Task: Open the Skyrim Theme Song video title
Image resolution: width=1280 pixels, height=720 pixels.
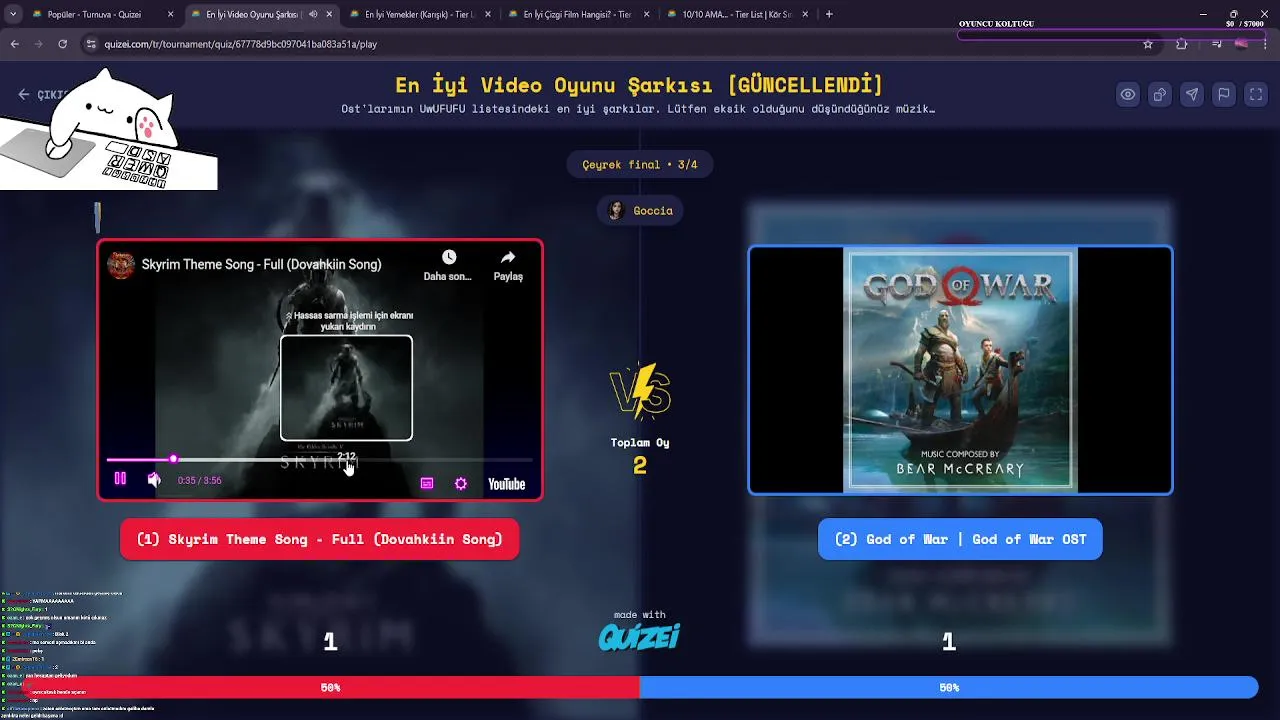Action: pyautogui.click(x=261, y=265)
